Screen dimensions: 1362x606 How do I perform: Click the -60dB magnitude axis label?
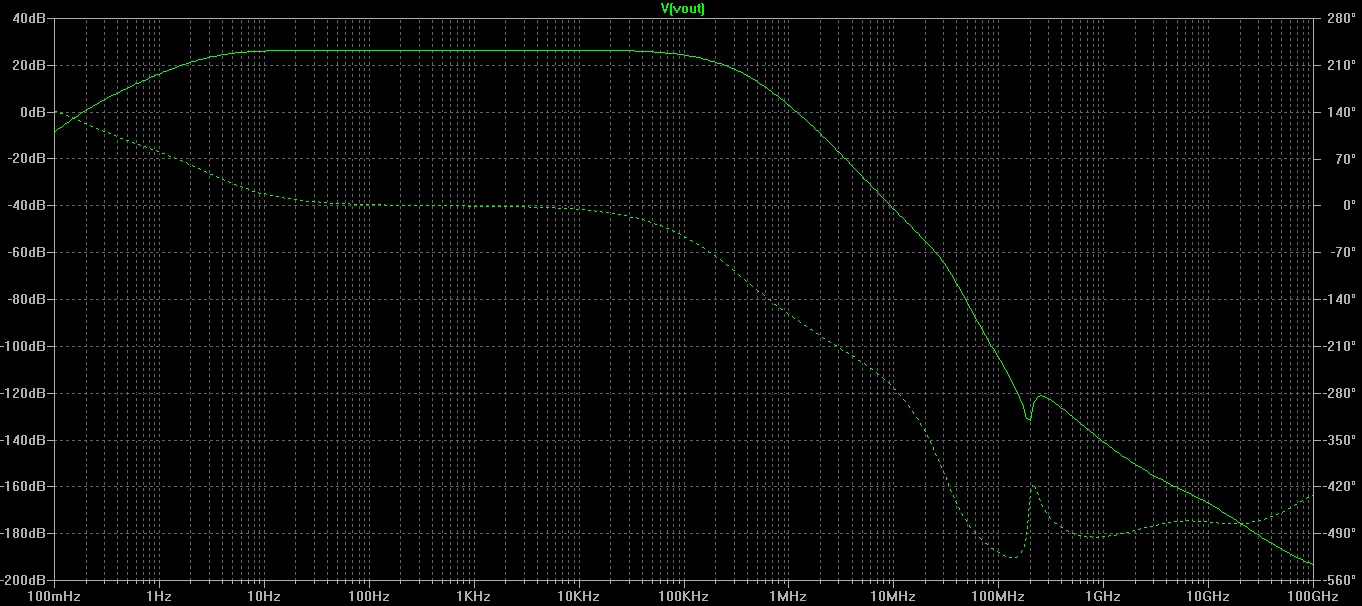click(x=28, y=252)
